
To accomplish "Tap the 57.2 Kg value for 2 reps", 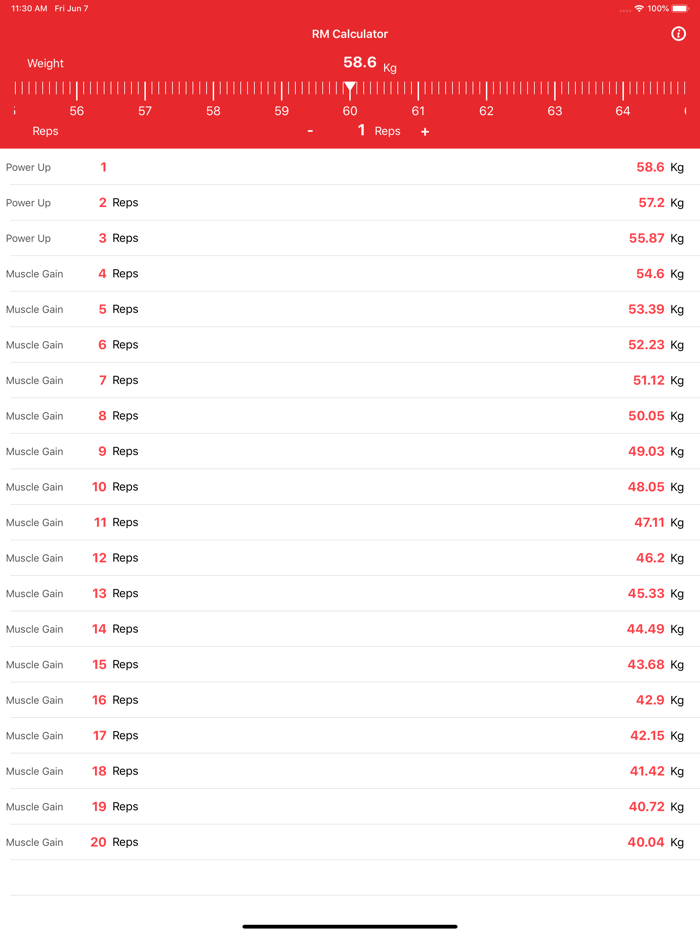I will tap(653, 202).
